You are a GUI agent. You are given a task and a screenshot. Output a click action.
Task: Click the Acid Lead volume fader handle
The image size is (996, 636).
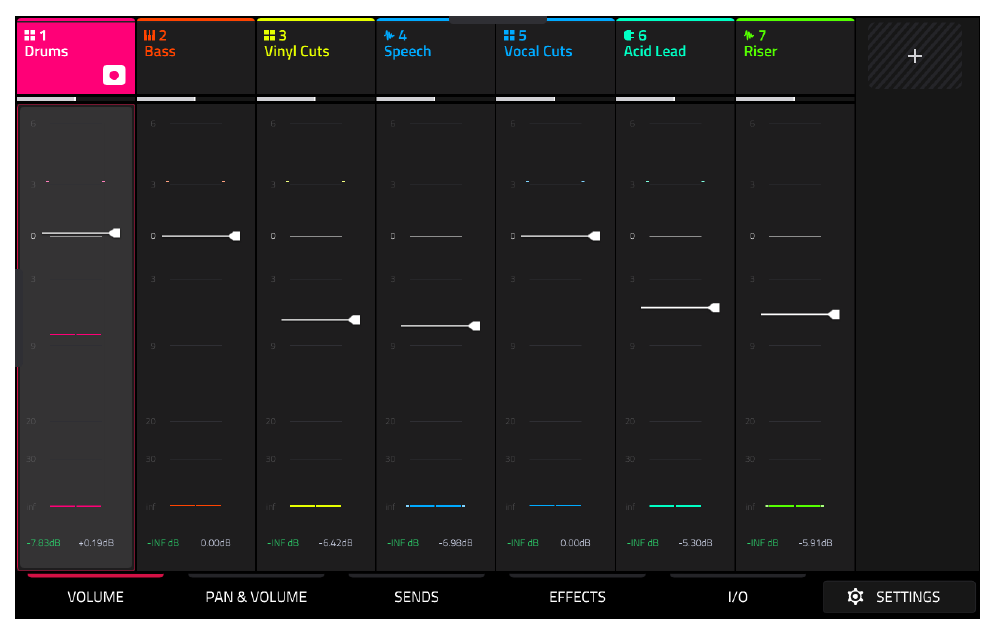pos(714,308)
